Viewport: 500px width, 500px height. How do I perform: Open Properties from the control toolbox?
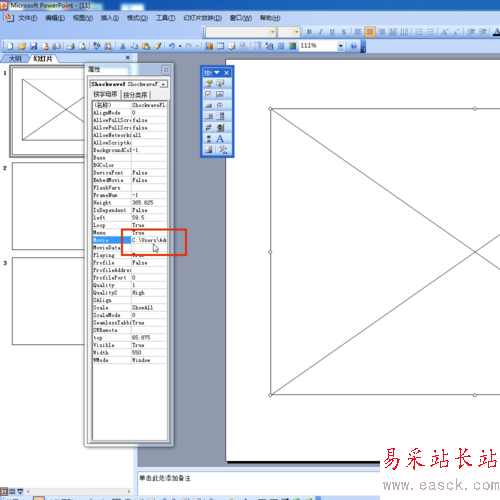tap(209, 83)
